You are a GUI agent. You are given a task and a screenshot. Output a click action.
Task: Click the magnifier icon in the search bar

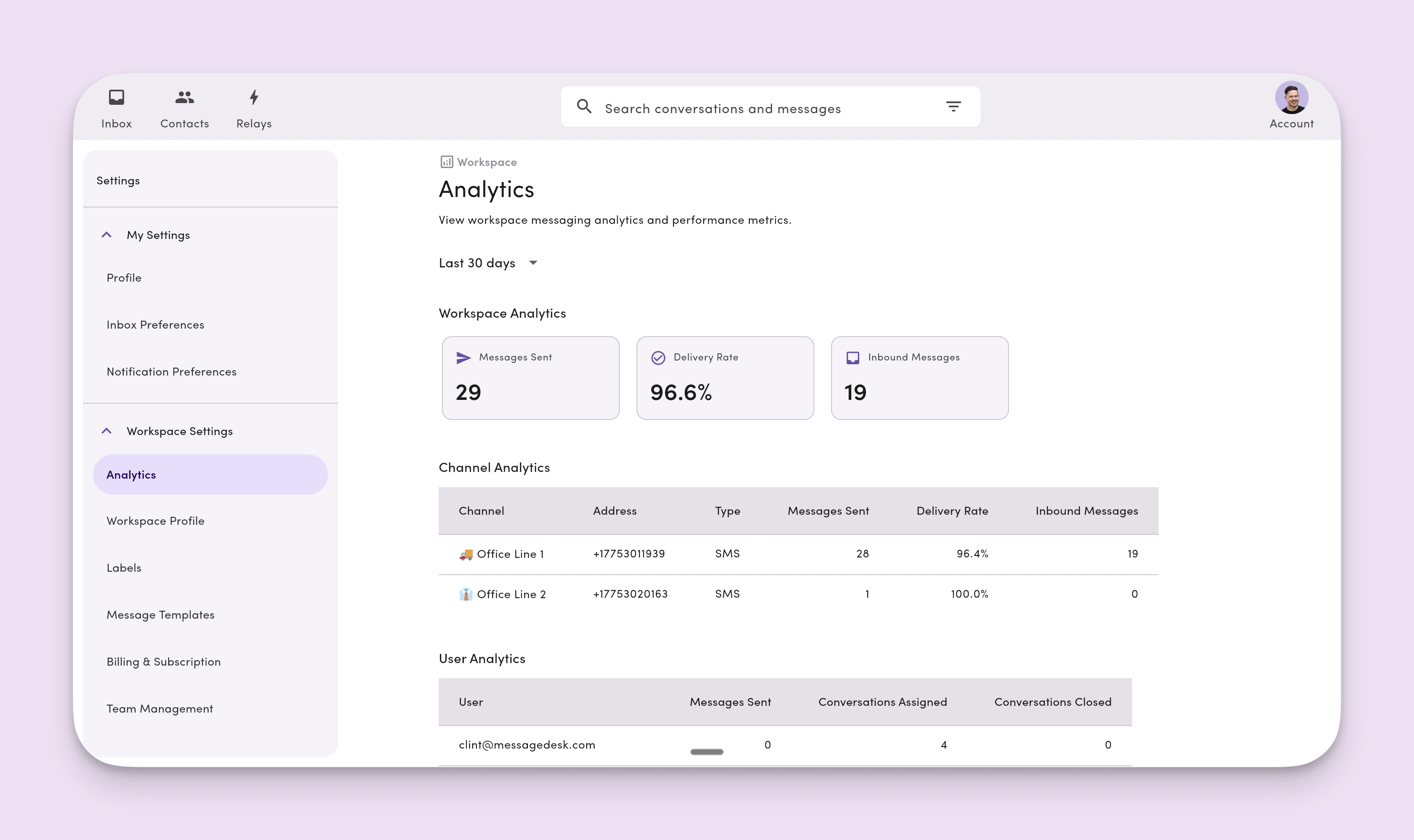pyautogui.click(x=585, y=106)
